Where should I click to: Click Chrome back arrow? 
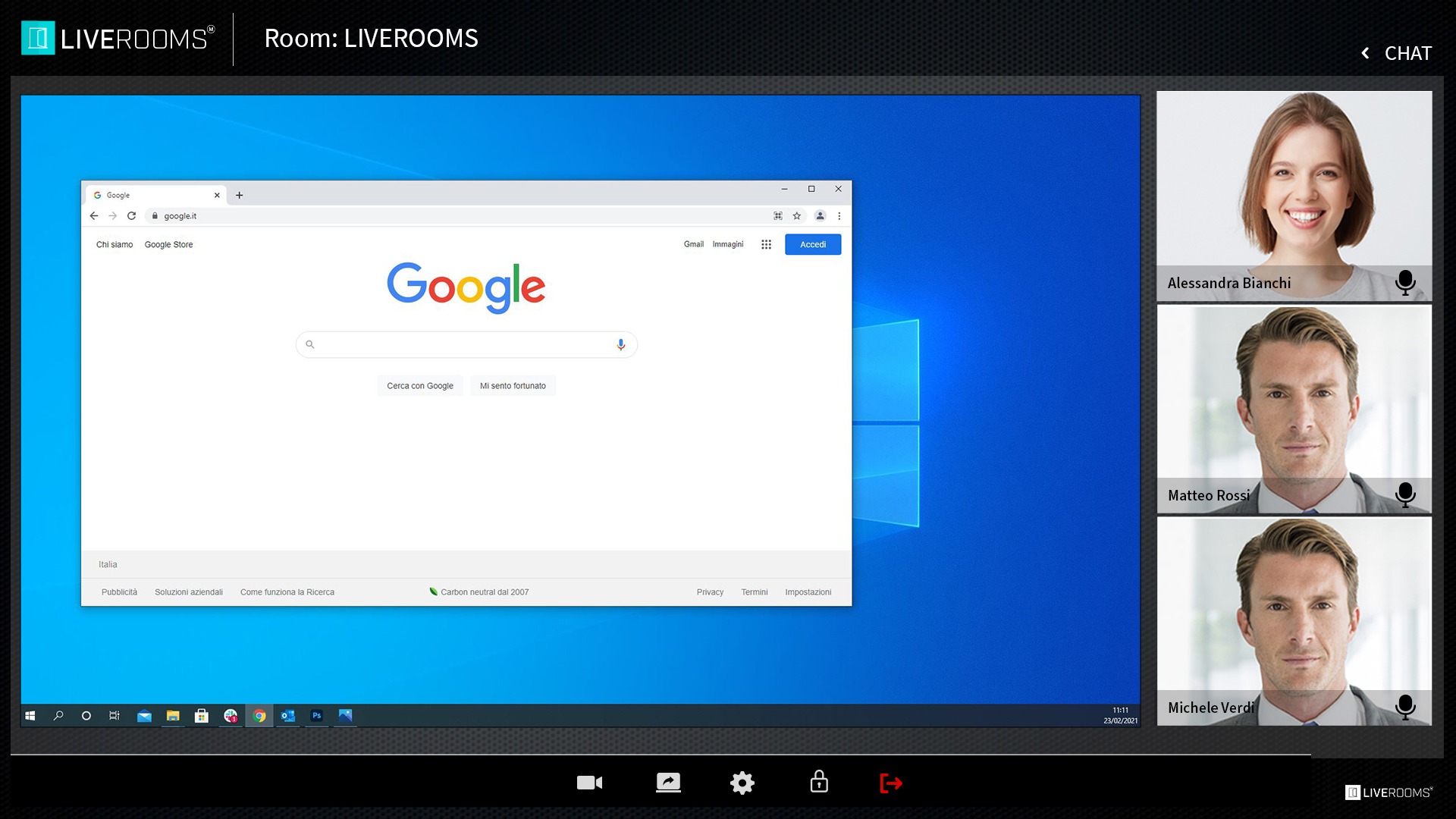coord(94,216)
